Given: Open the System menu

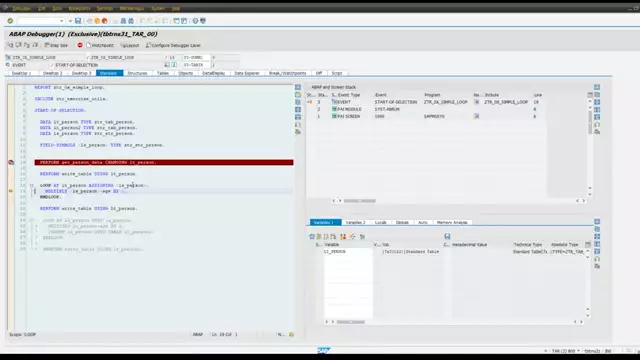Looking at the screenshot, I should pyautogui.click(x=158, y=8).
